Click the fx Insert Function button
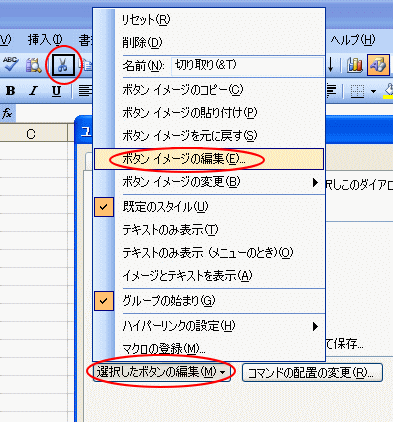Image resolution: width=393 pixels, height=422 pixels. [7, 113]
